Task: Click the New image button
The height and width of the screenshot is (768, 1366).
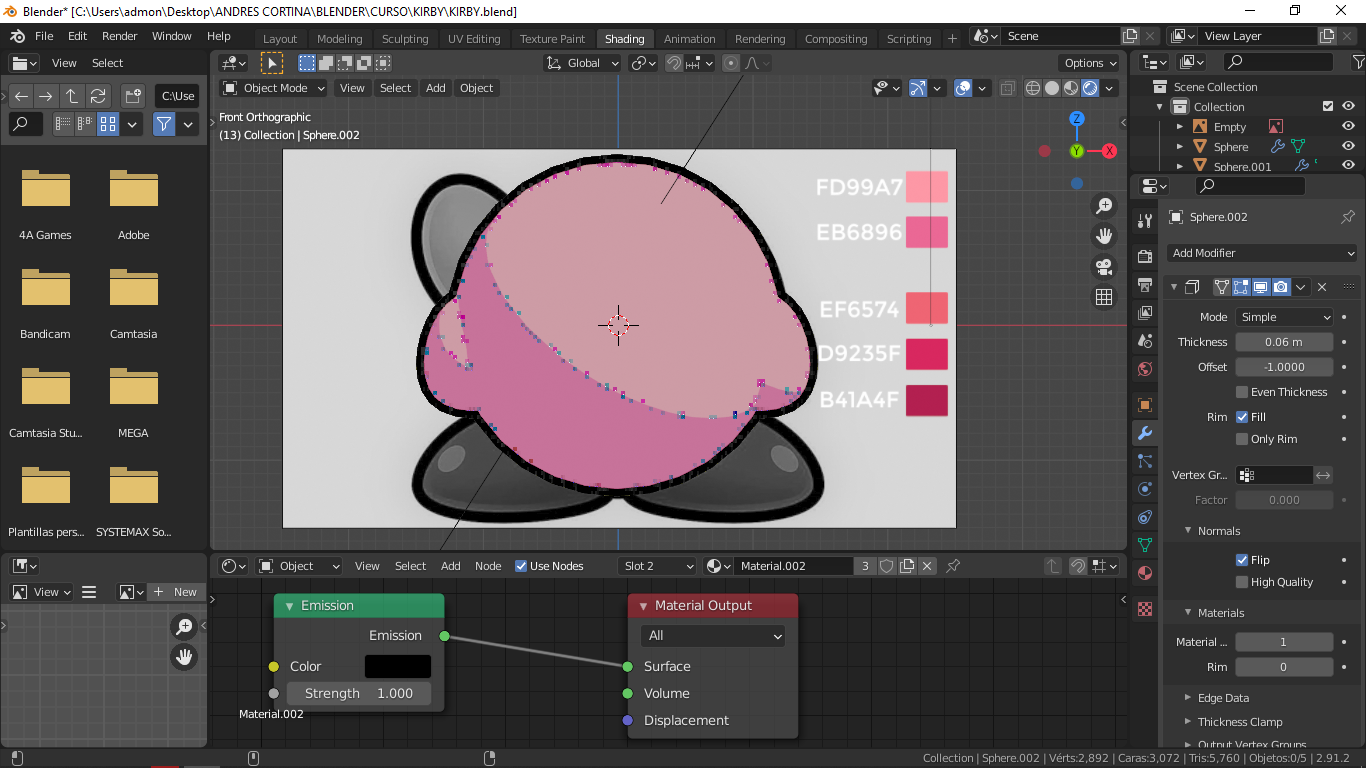Action: [176, 592]
